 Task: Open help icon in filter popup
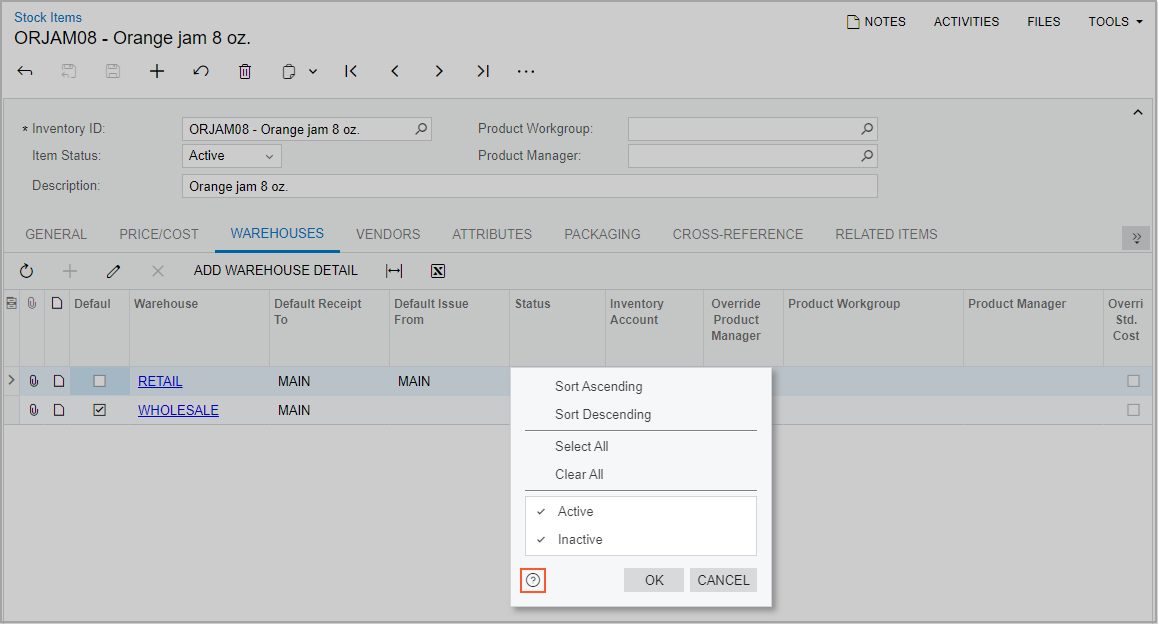533,580
